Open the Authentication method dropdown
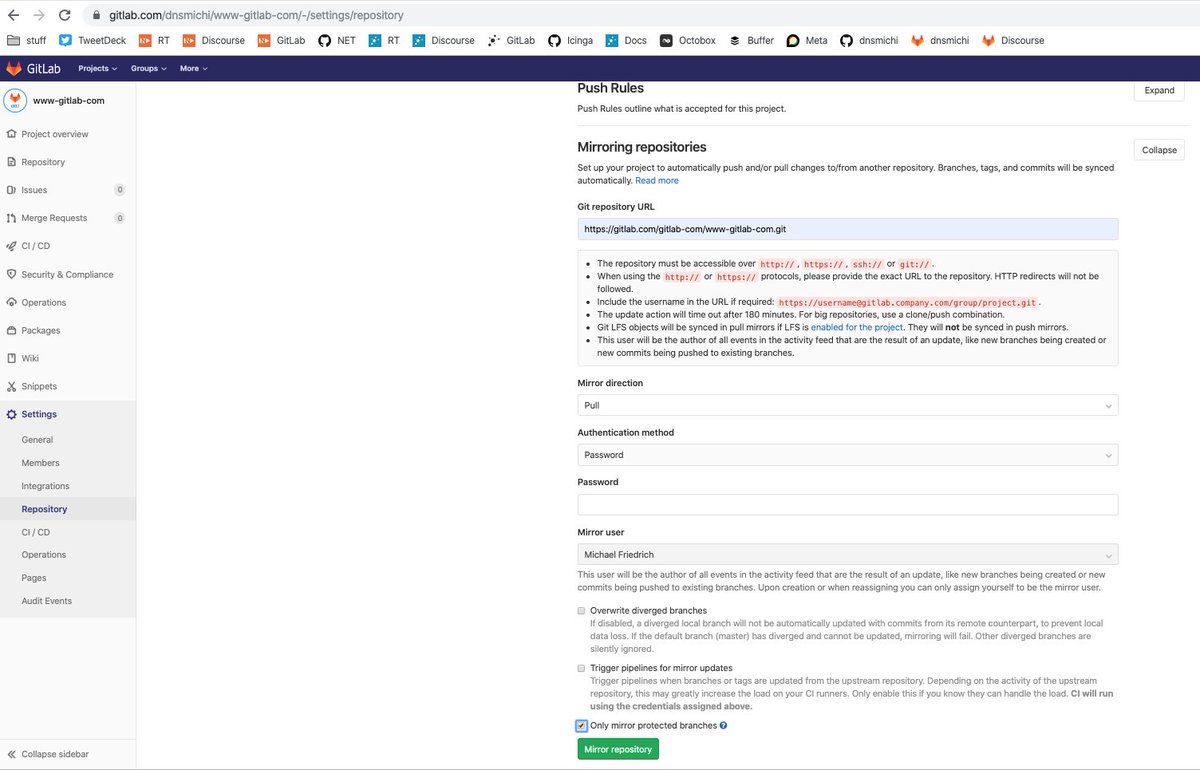This screenshot has height=770, width=1200. (848, 455)
